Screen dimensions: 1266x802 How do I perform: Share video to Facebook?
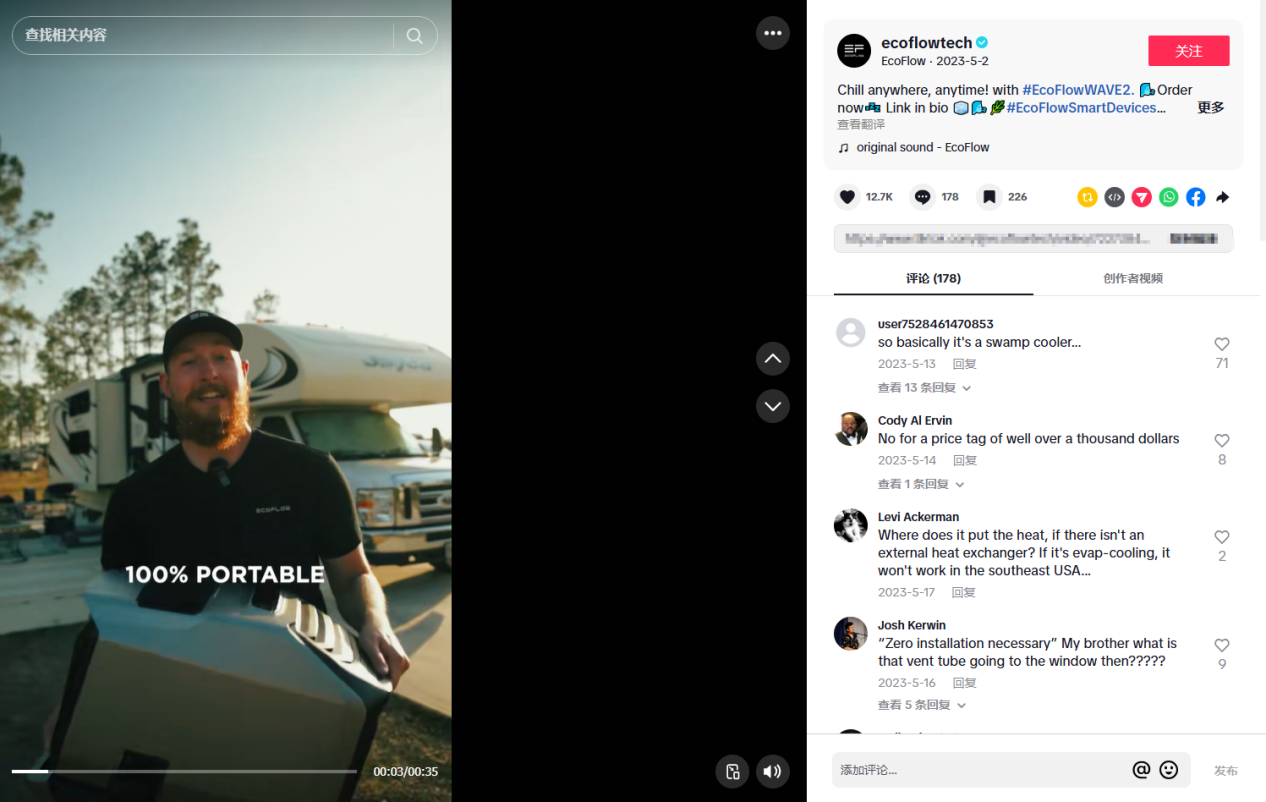(1195, 197)
